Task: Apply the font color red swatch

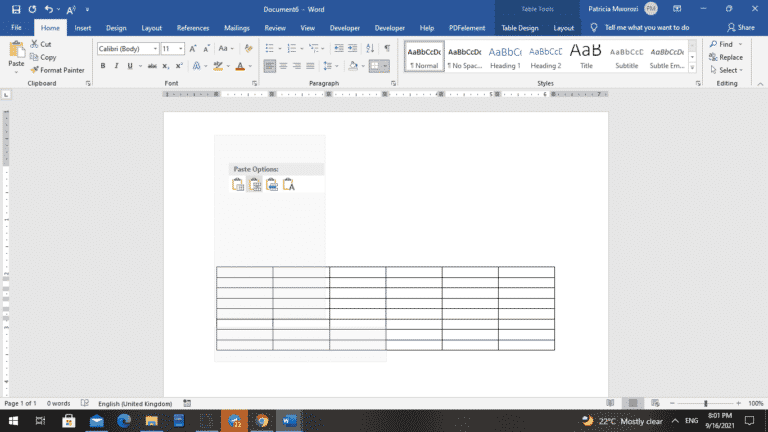Action: [x=240, y=66]
